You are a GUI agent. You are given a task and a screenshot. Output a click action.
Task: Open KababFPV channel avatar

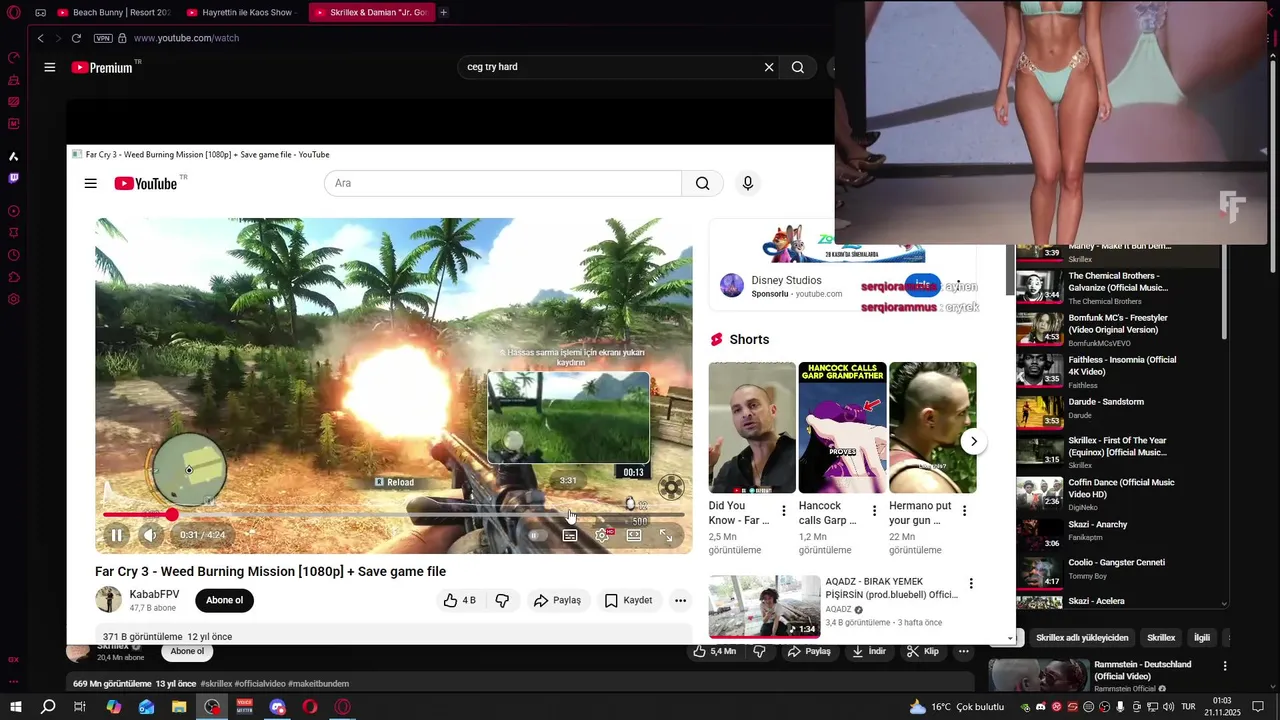pos(108,600)
